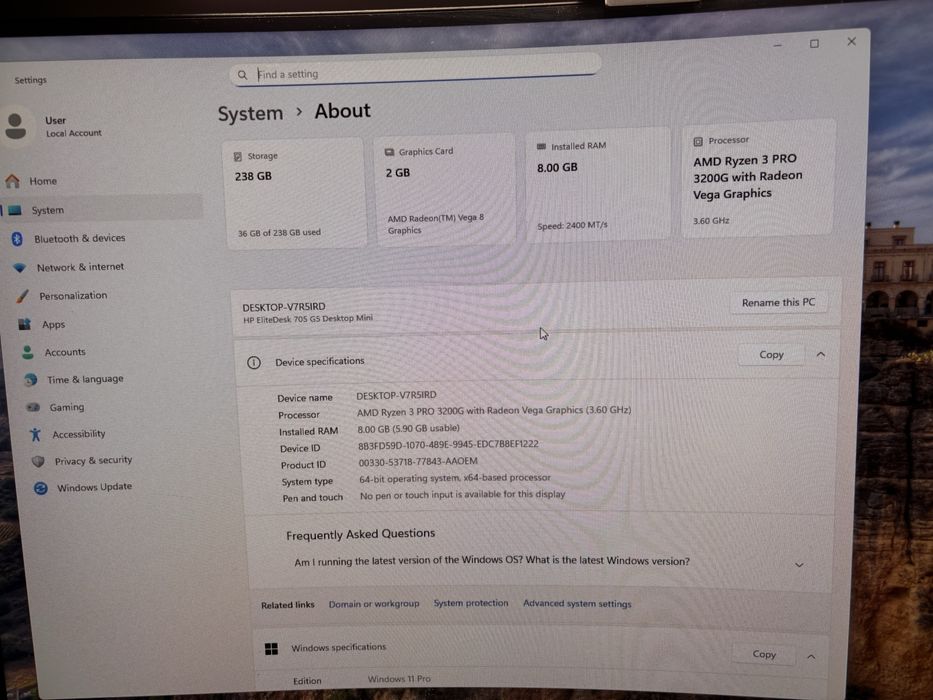Click the Rename this PC button
The width and height of the screenshot is (933, 700).
click(x=778, y=302)
